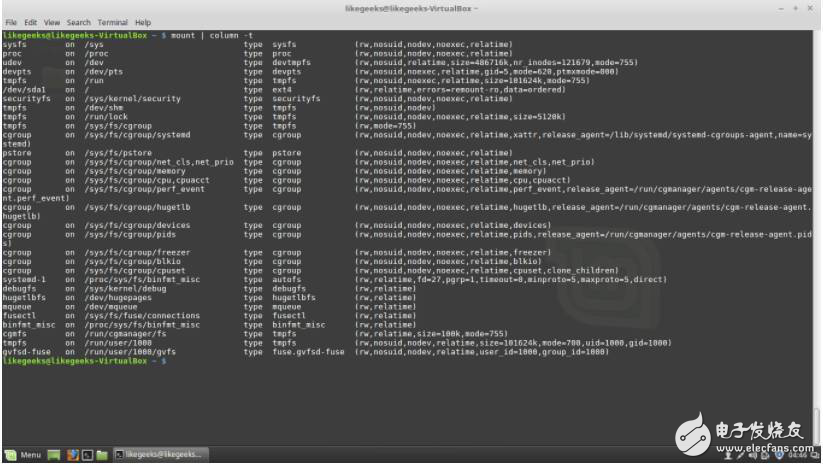The image size is (823, 465).
Task: Click the 'securityfs' name in the first column
Action: coord(26,99)
